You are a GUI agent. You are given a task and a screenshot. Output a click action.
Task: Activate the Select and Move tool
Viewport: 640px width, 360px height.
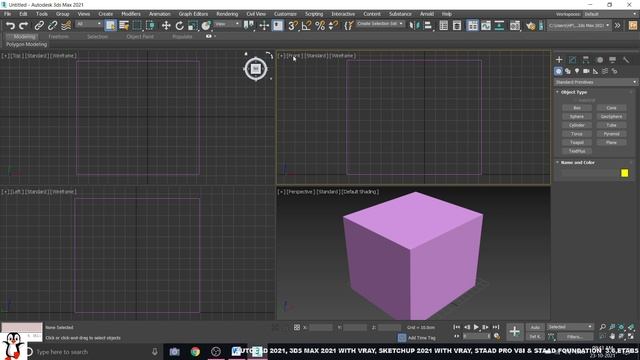click(166, 25)
